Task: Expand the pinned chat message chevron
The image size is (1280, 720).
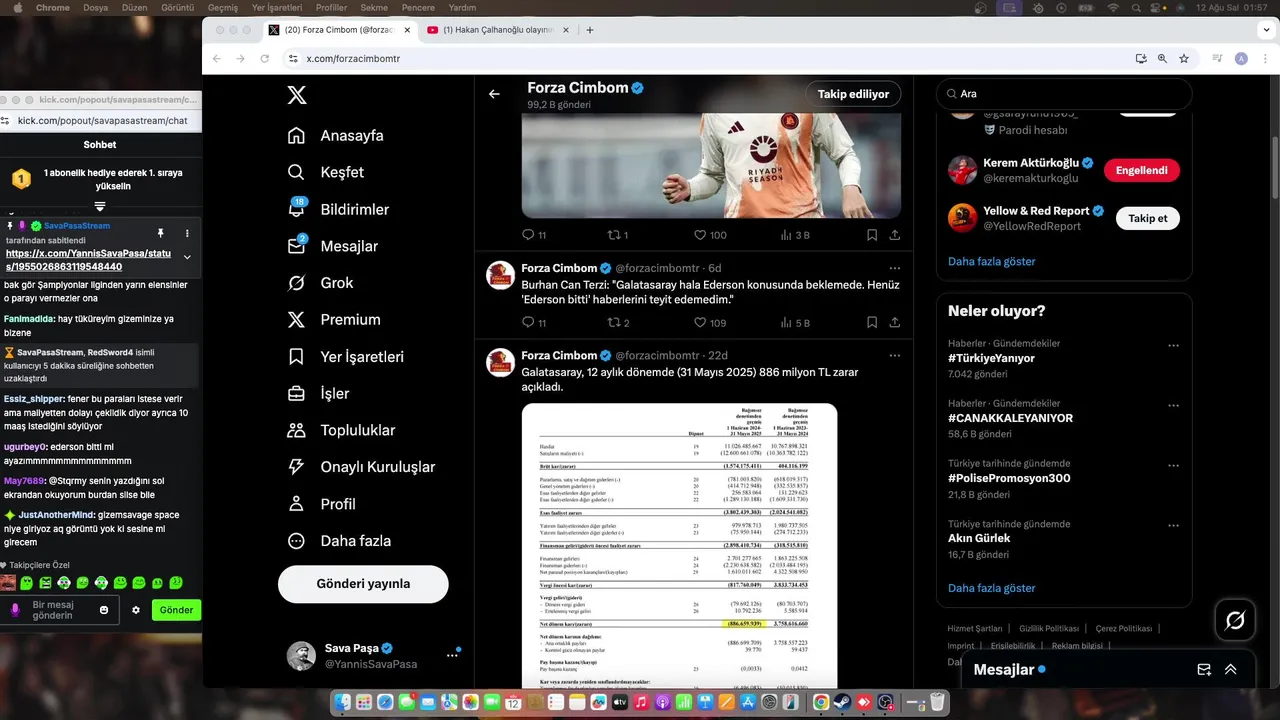Action: (x=187, y=258)
